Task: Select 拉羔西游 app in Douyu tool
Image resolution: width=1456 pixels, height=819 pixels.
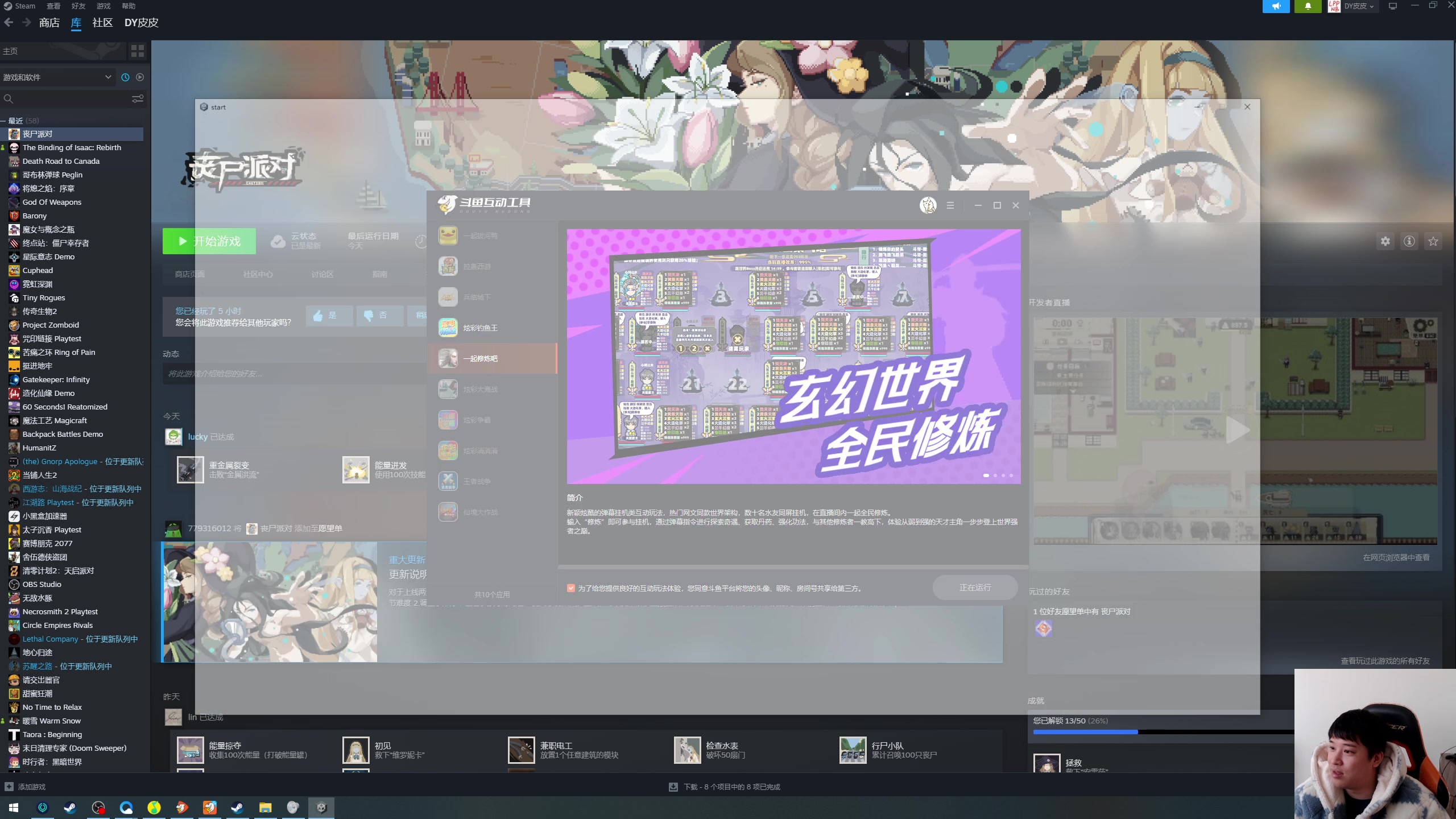Action: coord(492,266)
